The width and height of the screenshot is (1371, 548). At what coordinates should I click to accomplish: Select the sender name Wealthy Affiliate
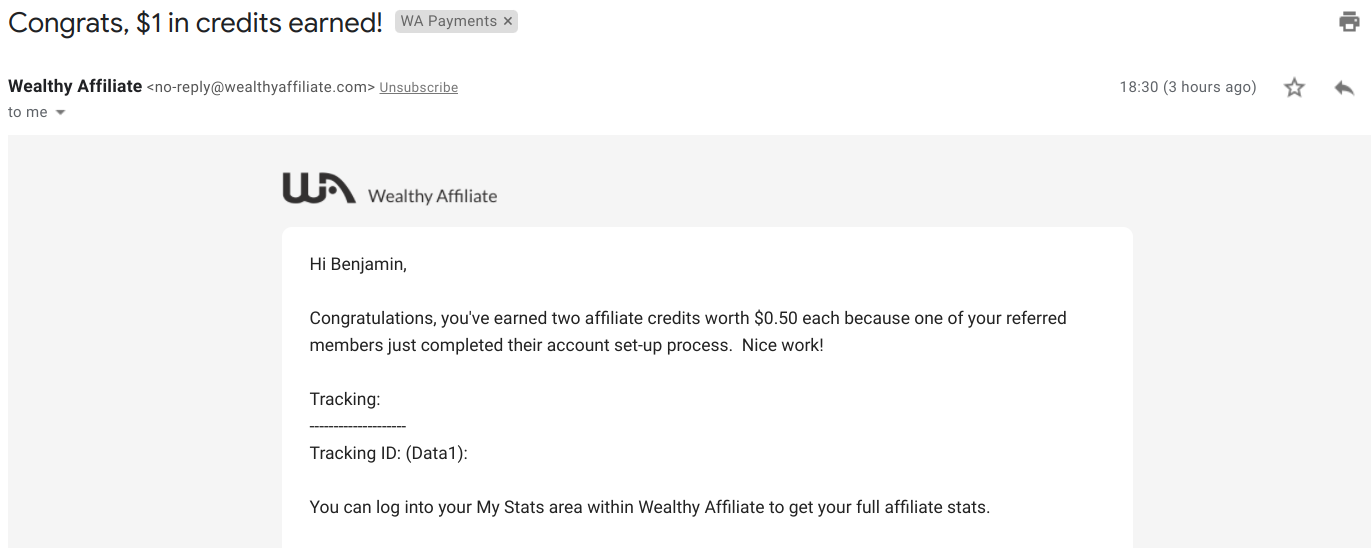(75, 86)
